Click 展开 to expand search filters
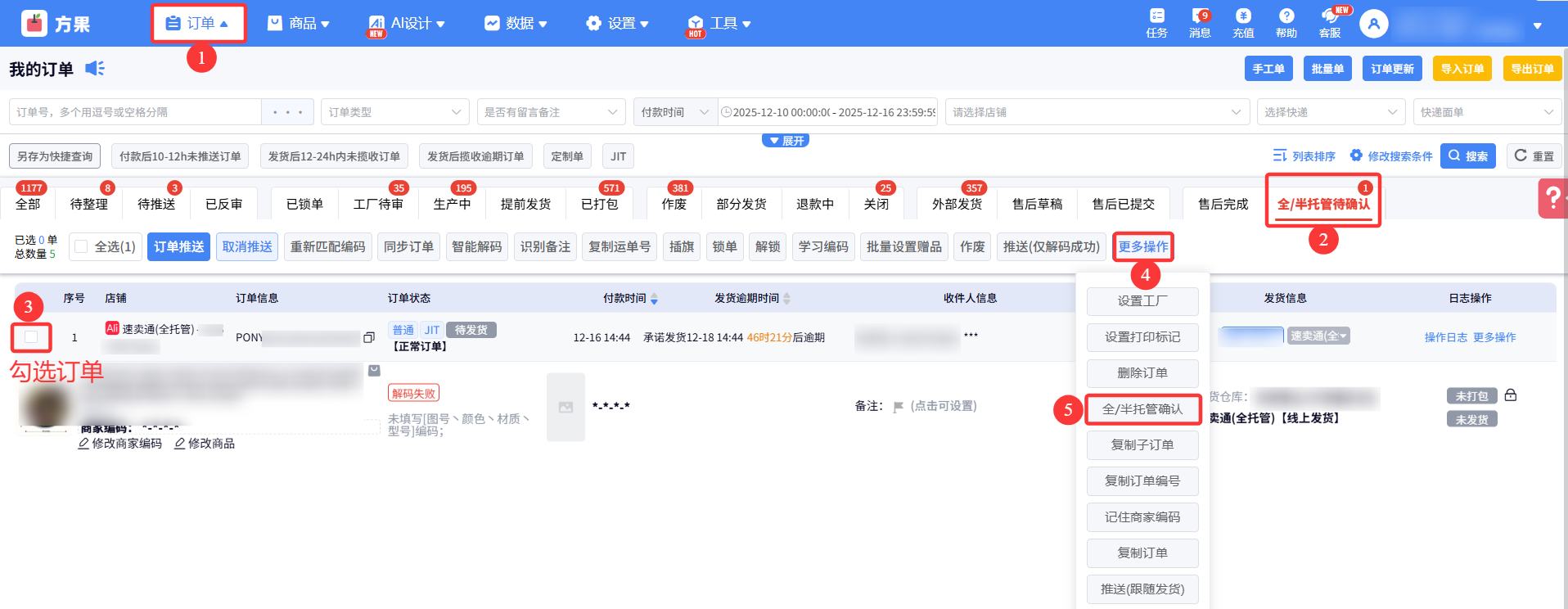Viewport: 1568px width, 609px height. pos(786,141)
